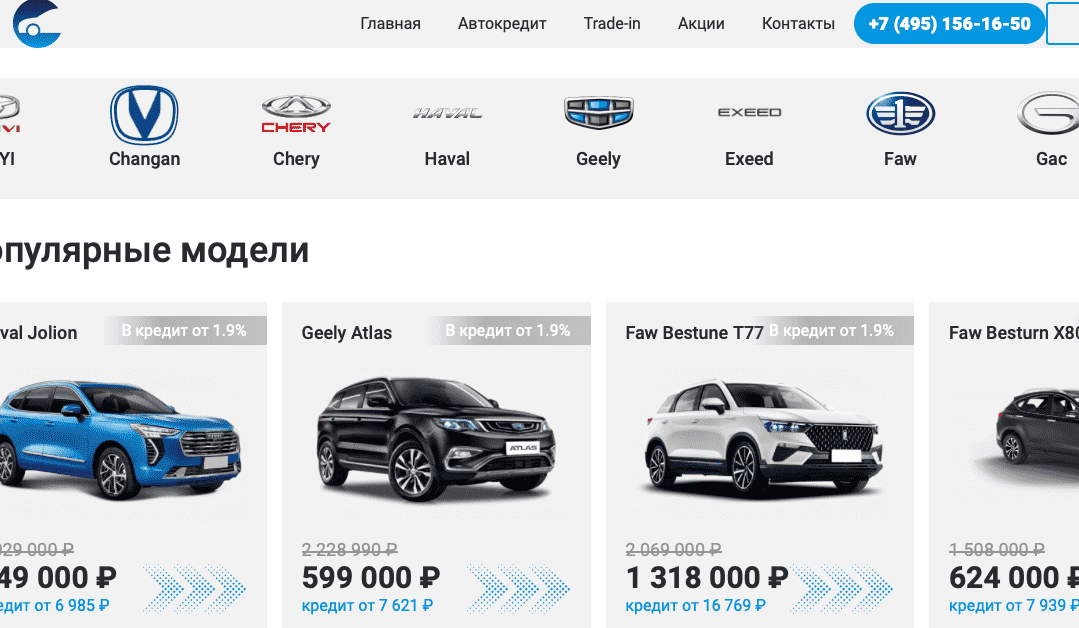Select the Faw brand logo
Viewport: 1079px width, 628px height.
900,113
